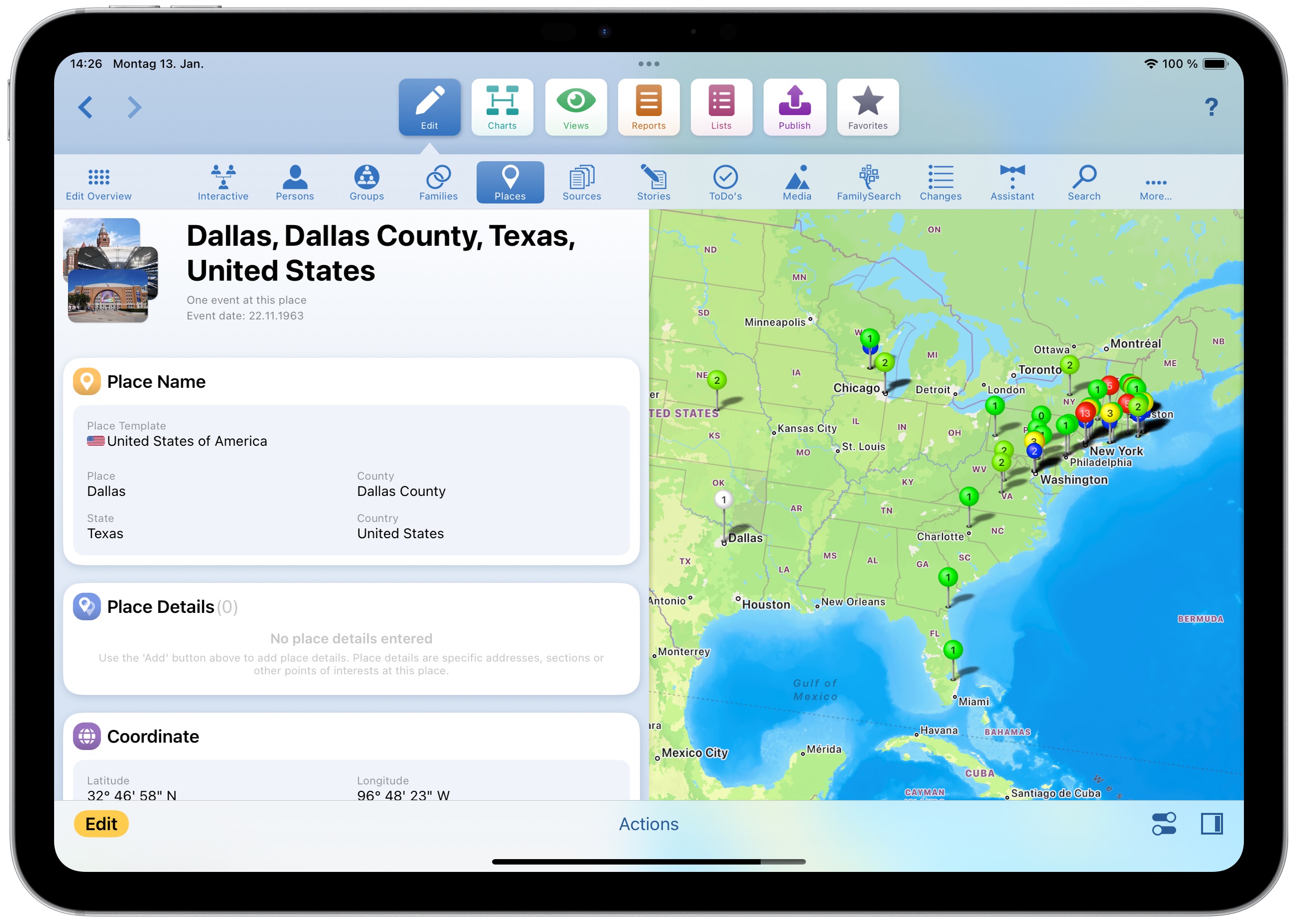The width and height of the screenshot is (1298, 924).
Task: Click the white Dallas map pin
Action: [x=723, y=500]
